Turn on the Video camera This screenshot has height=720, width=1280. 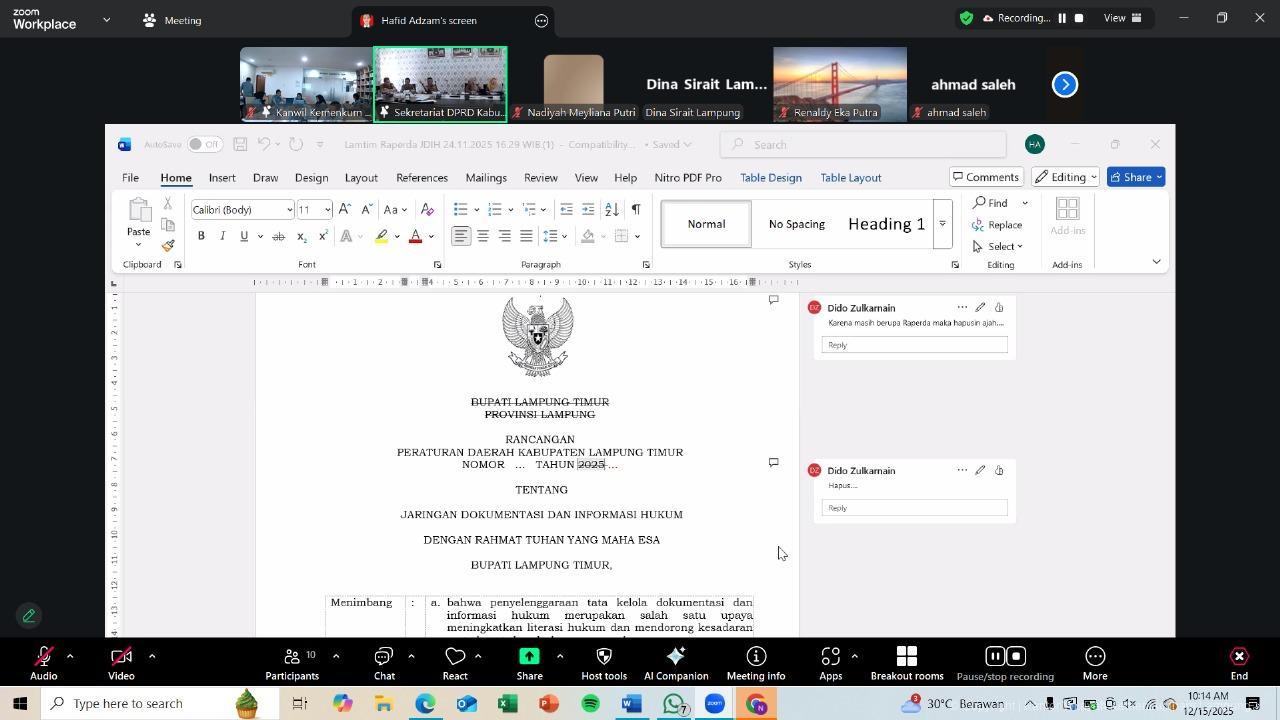[121, 663]
